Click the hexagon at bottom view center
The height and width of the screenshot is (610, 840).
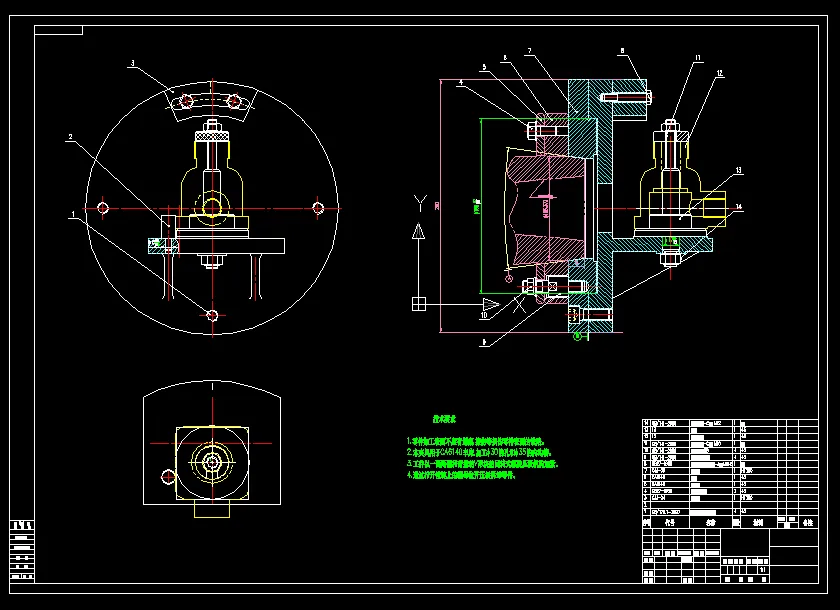click(212, 461)
